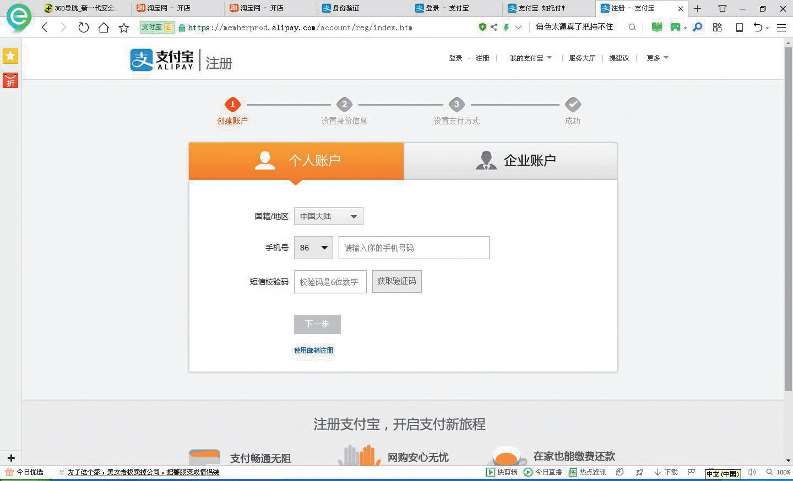Click the 获取验证码 button
This screenshot has height=481, width=793.
397,282
